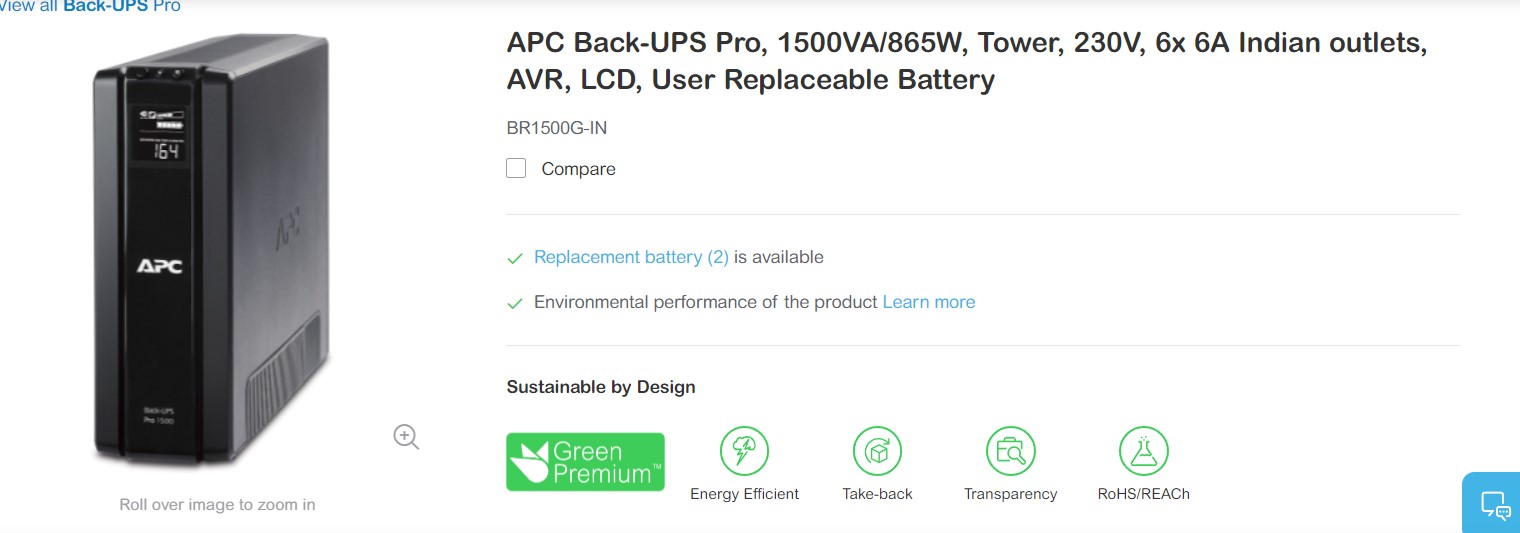Click the APC Back-UPS Pro product title
1520x533 pixels.
pyautogui.click(x=966, y=61)
